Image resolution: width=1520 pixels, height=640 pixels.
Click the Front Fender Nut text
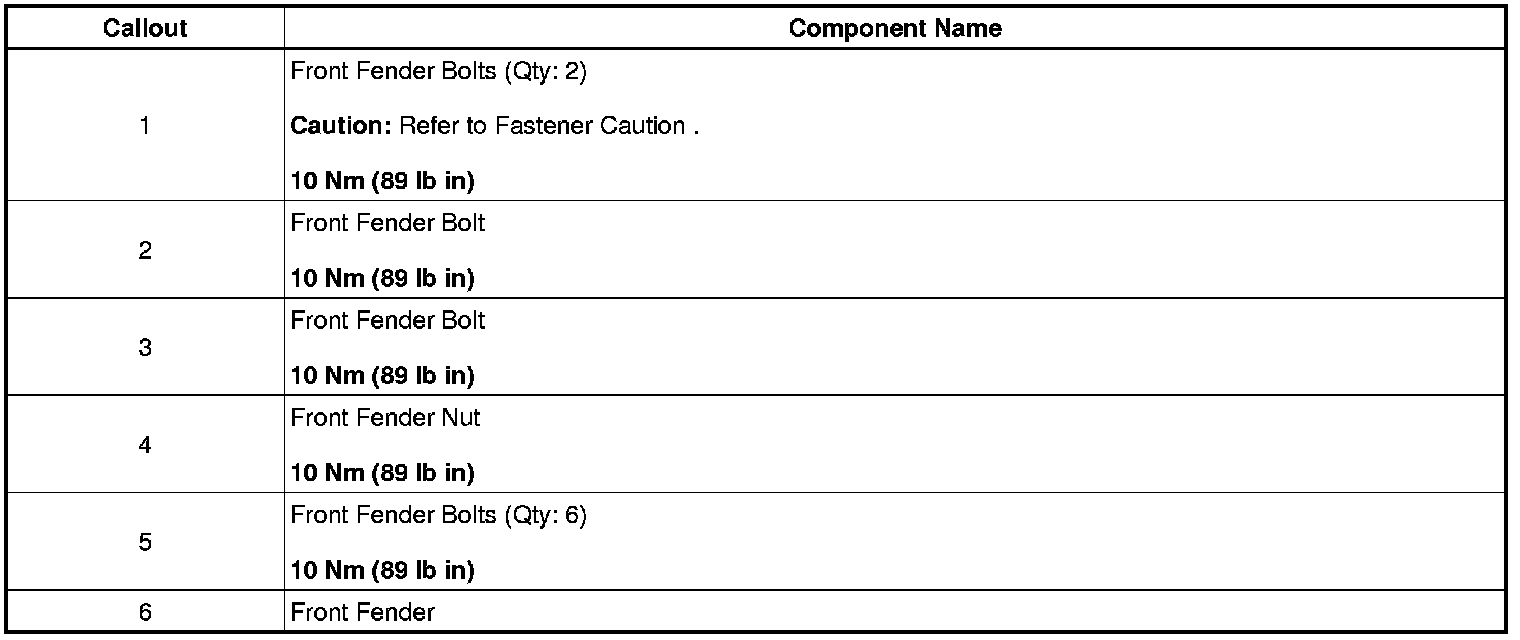tap(385, 417)
